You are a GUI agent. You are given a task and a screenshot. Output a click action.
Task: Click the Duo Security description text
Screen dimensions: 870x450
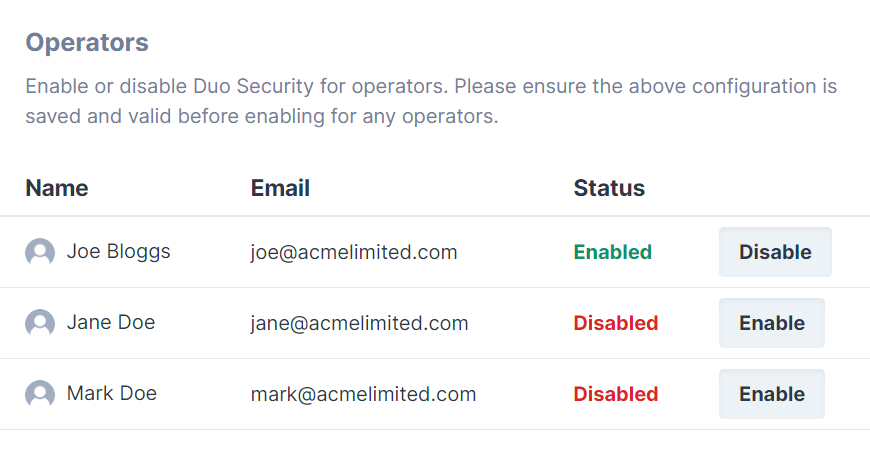(x=431, y=101)
